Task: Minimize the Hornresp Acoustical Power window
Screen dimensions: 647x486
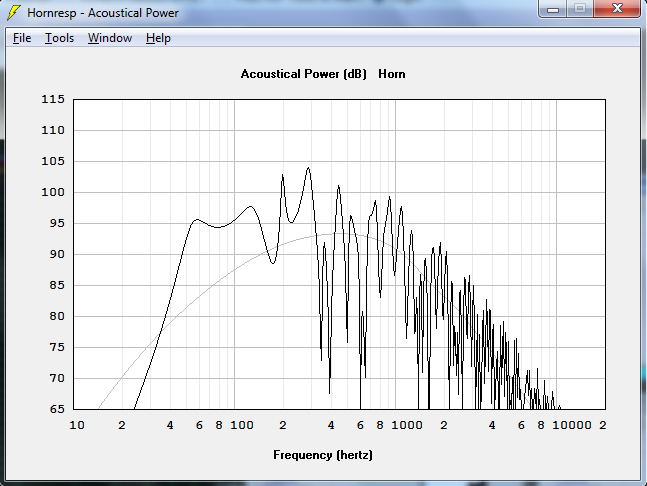Action: tap(553, 9)
